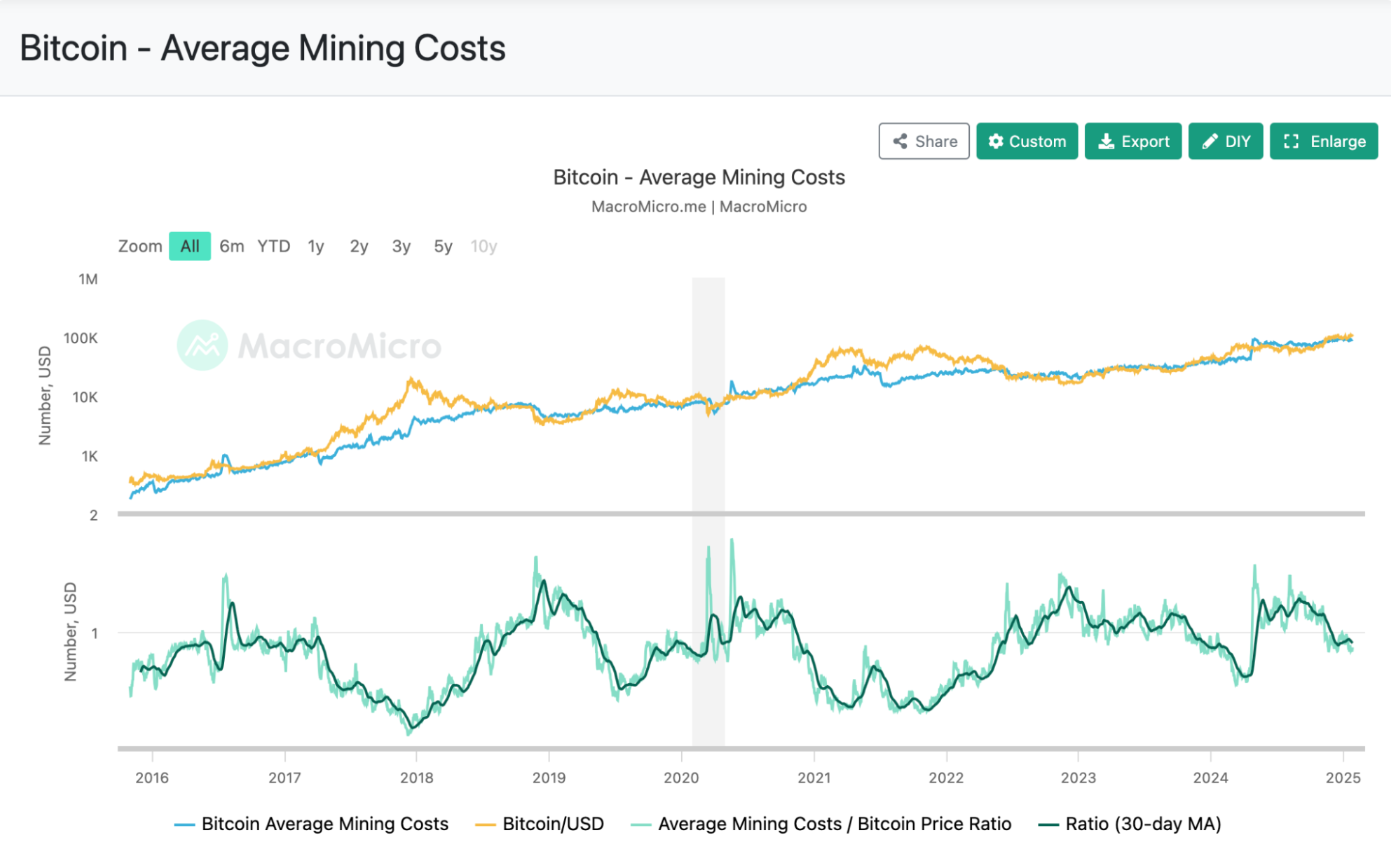
Task: Click the MacroMicro.me subtitle link
Action: coord(648,207)
